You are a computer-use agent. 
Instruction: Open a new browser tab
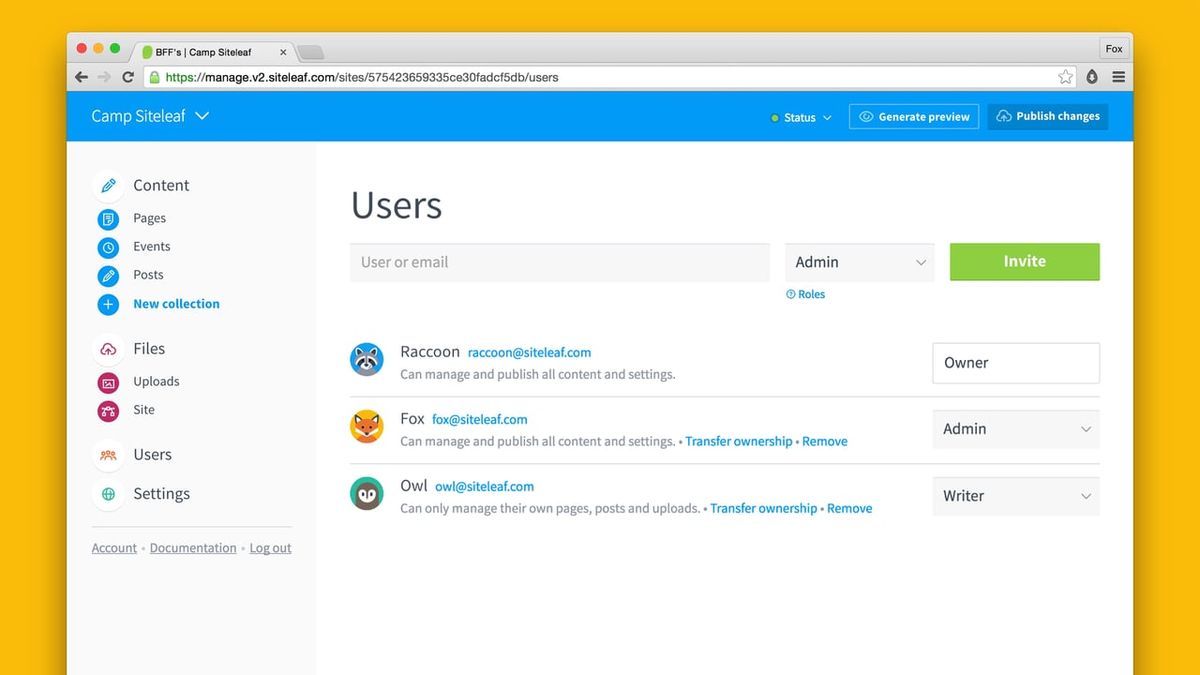[310, 53]
